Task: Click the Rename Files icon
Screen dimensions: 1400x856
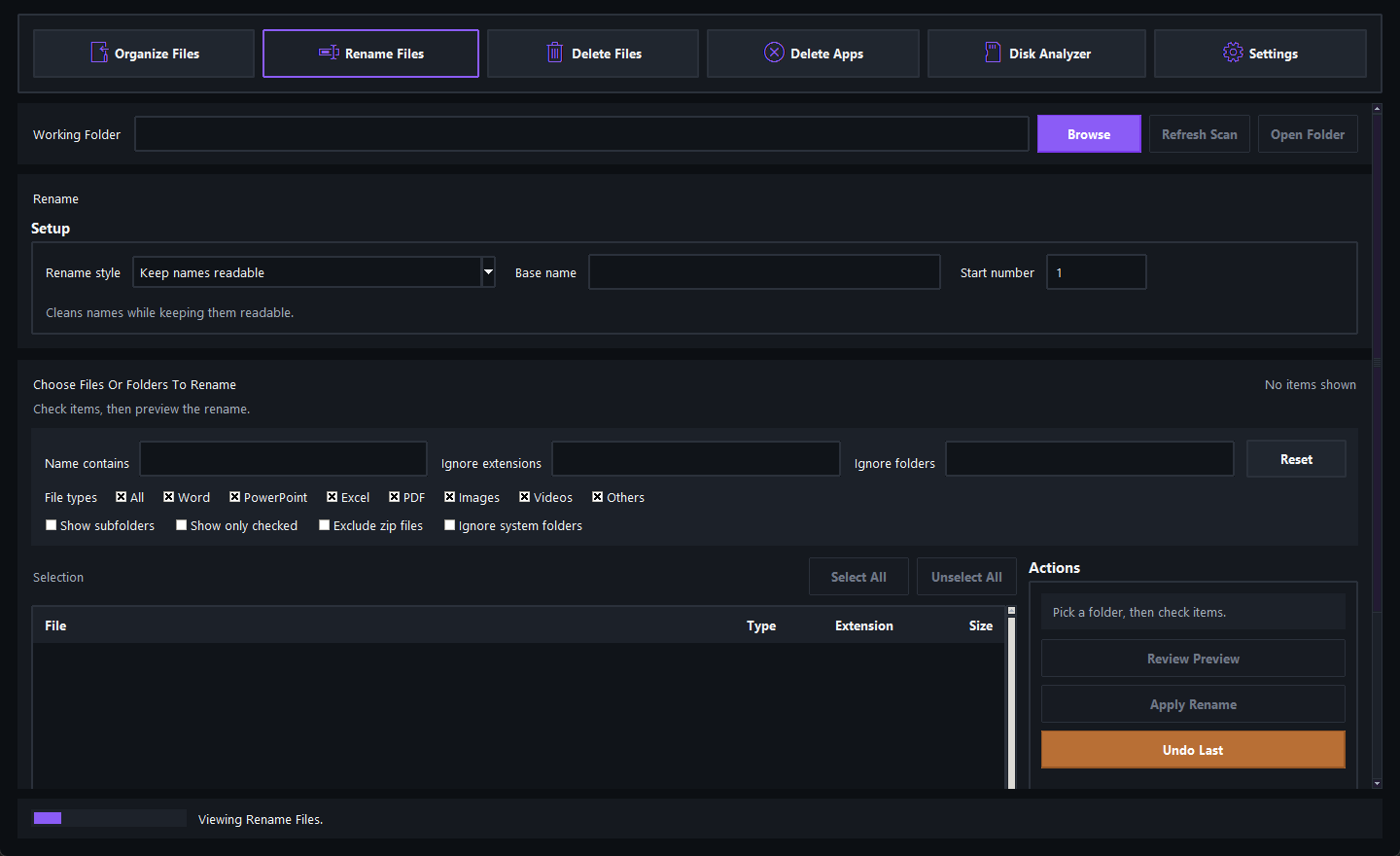Action: point(329,53)
